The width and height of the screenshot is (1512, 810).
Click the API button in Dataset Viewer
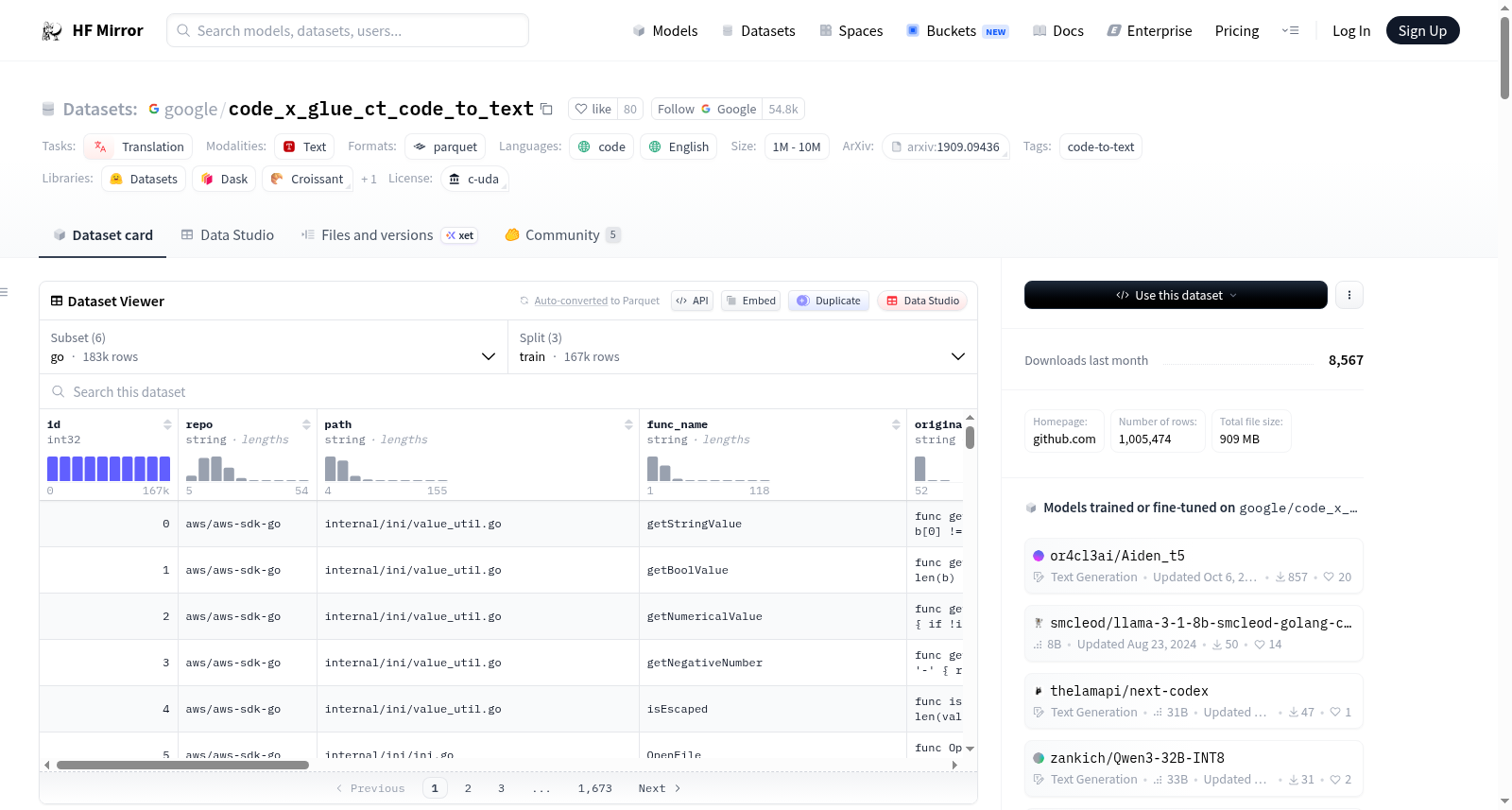693,301
